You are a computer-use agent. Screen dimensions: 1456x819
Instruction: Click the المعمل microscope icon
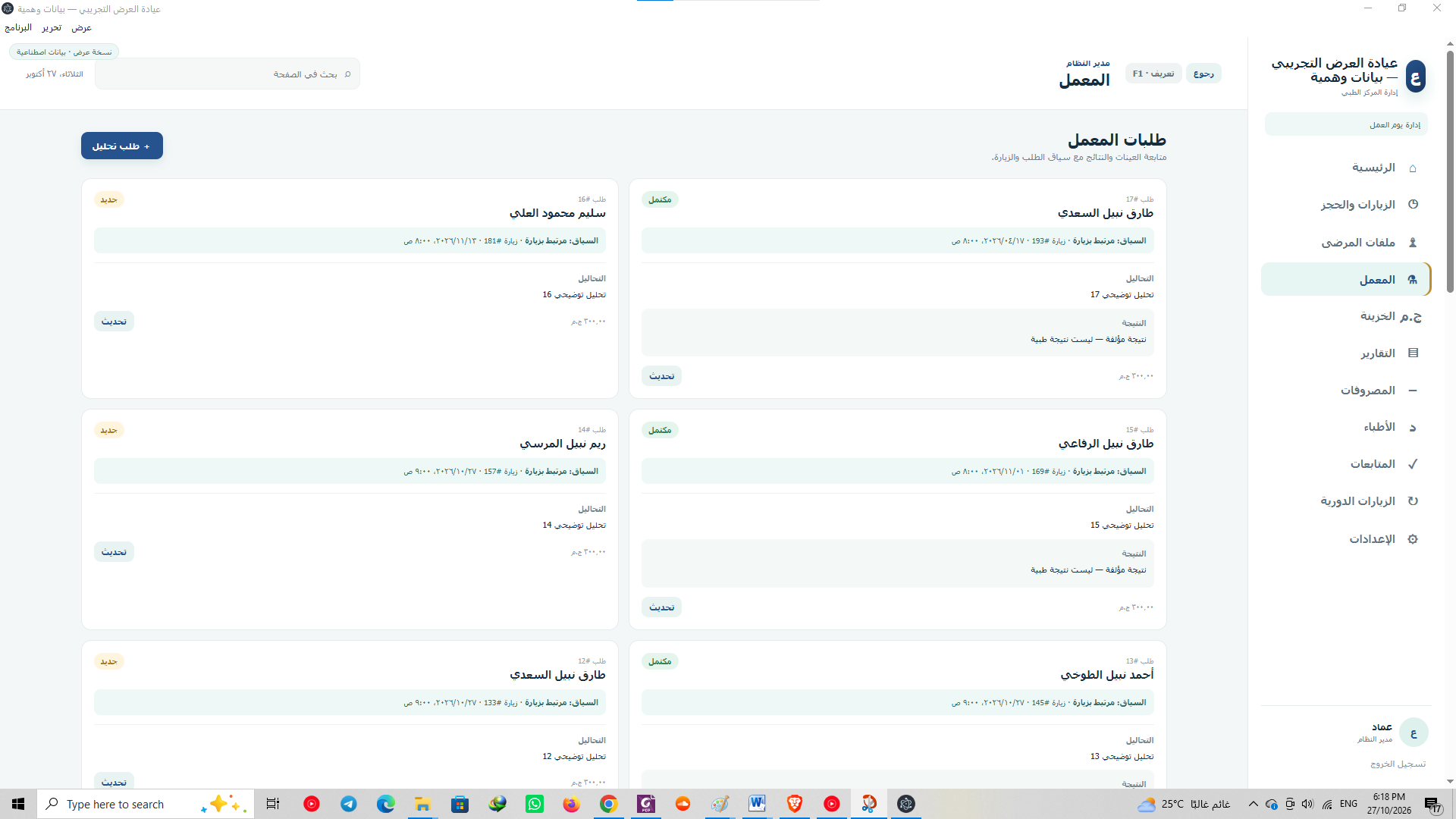(1412, 279)
